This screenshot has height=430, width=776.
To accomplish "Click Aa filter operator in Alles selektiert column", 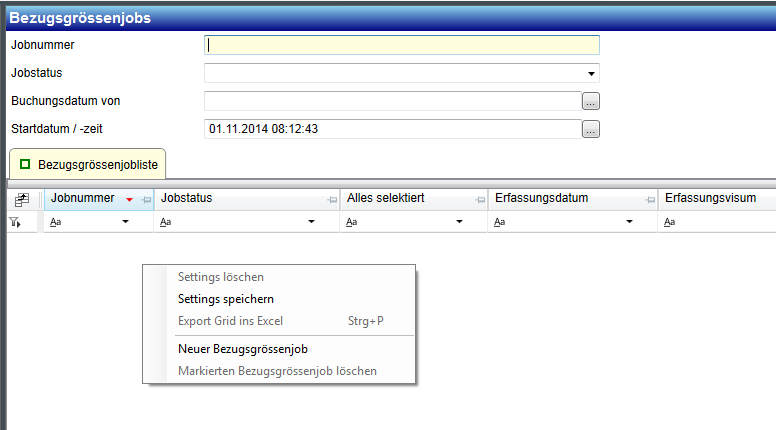I will [351, 222].
